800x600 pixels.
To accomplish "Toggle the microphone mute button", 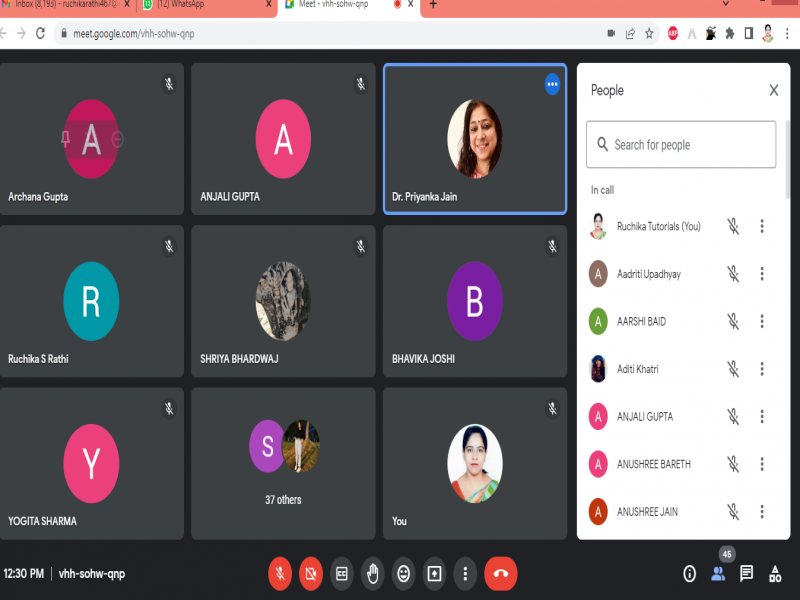I will click(280, 574).
